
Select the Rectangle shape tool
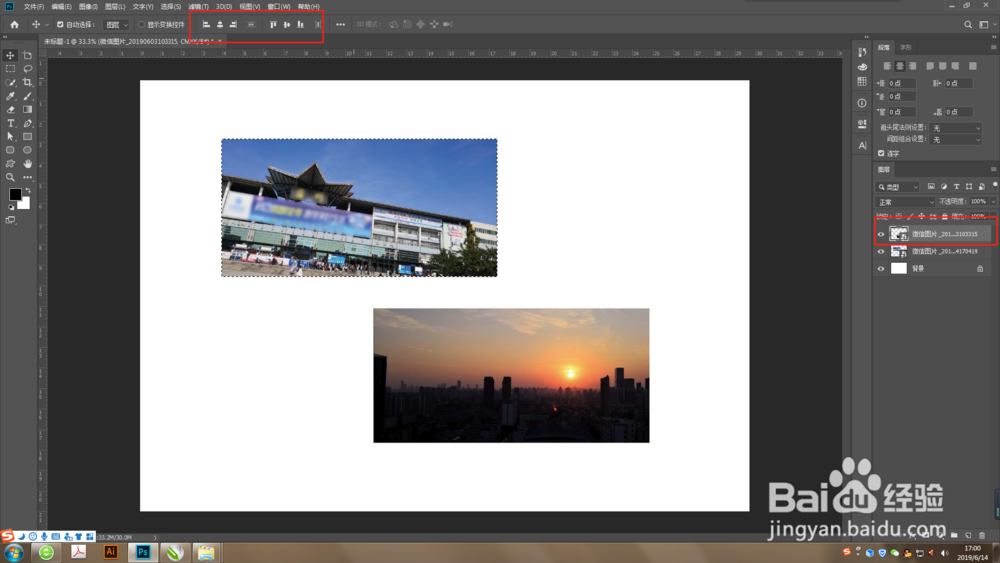coord(27,136)
